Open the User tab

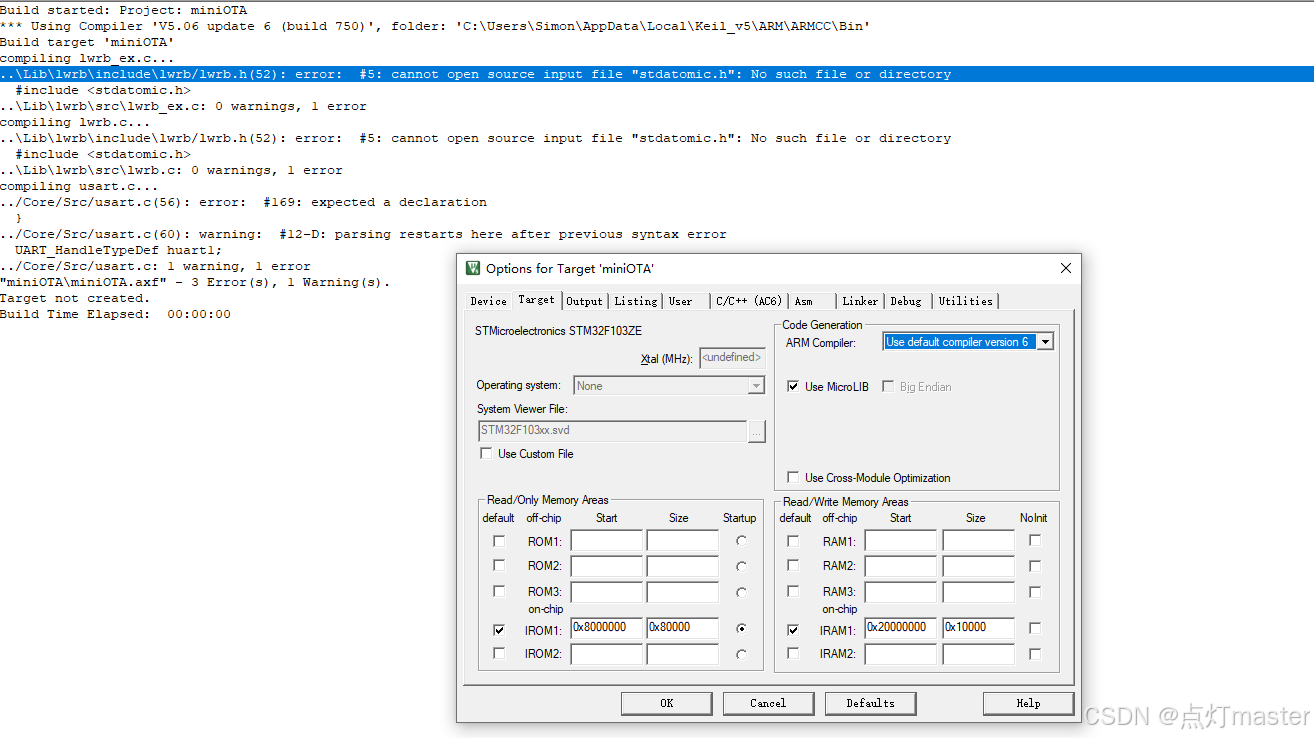tap(680, 301)
